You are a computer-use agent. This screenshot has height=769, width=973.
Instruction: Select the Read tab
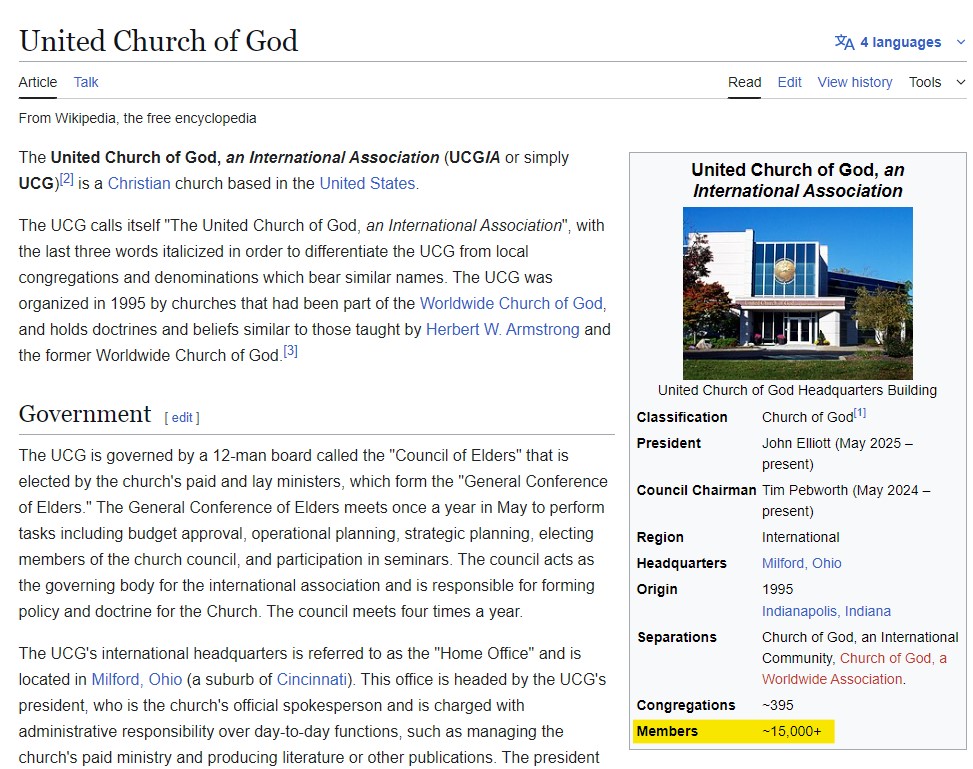744,82
